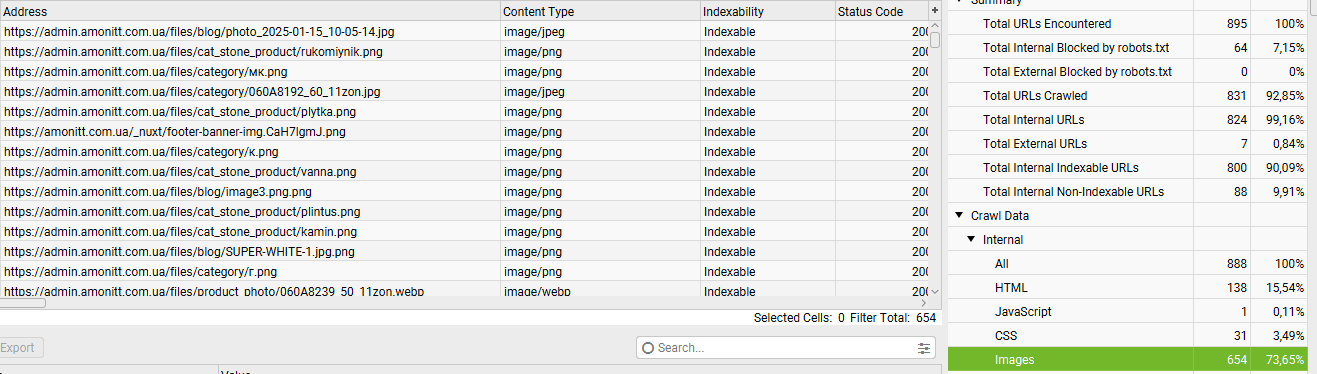Click the search magnifier icon
Screen dimensions: 1317x374
pos(648,348)
